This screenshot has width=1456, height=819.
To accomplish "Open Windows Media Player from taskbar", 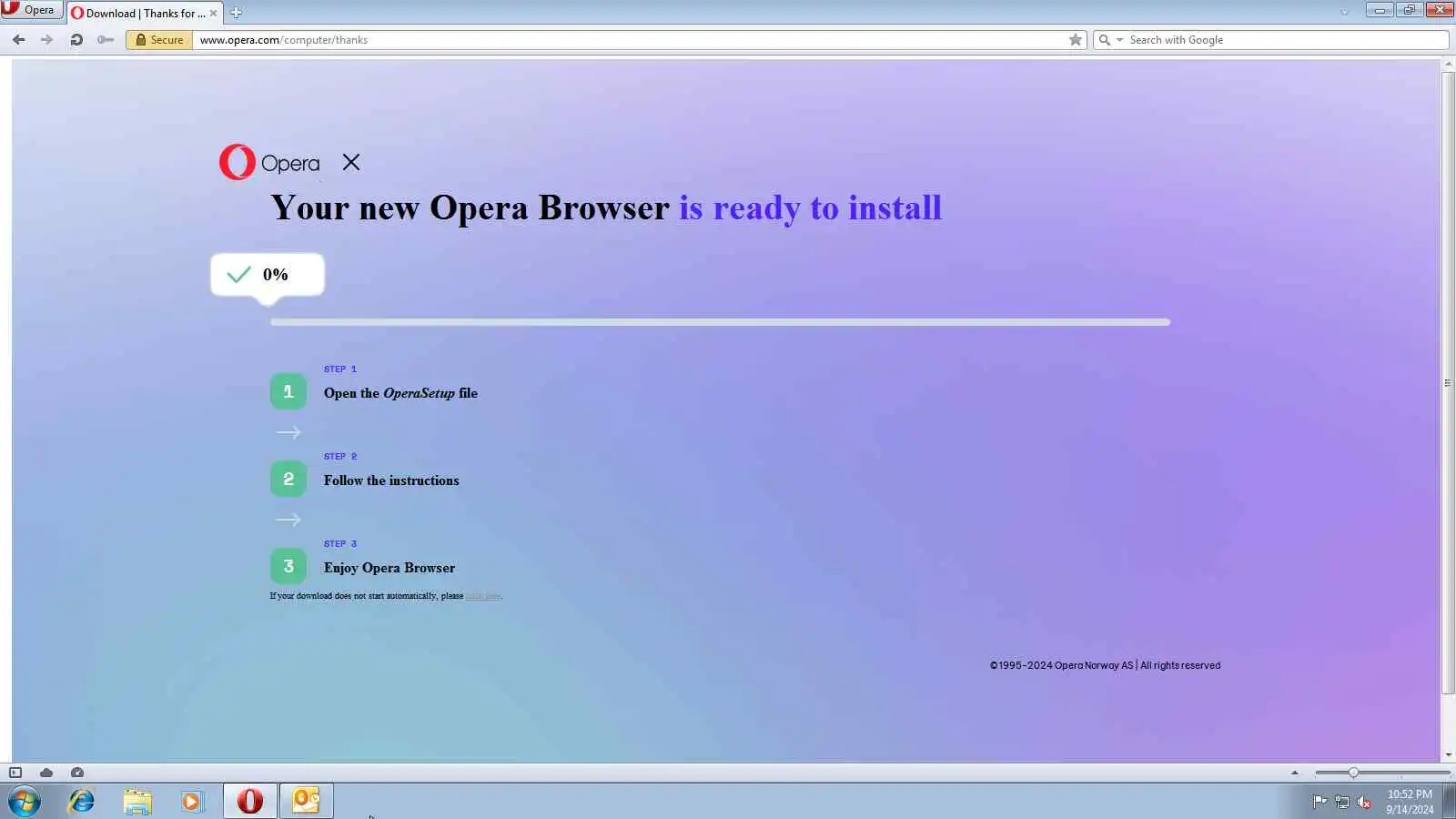I will click(192, 801).
